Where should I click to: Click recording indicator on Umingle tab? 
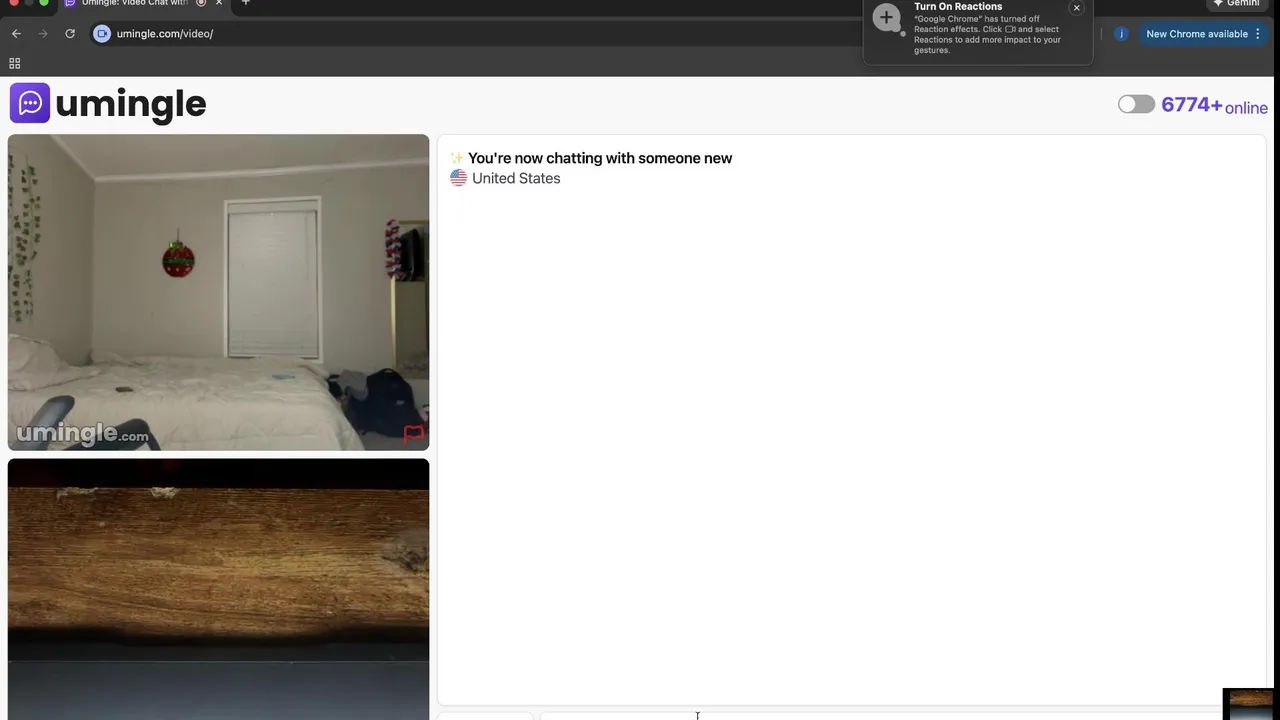tap(201, 3)
